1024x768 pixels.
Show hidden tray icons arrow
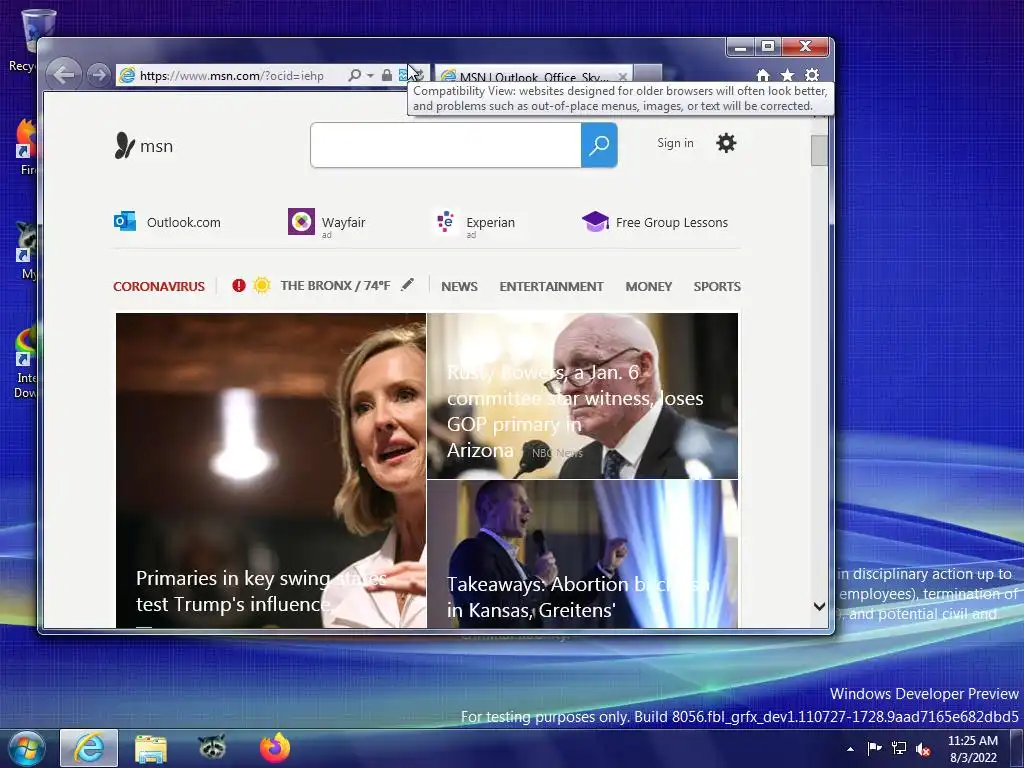click(850, 748)
